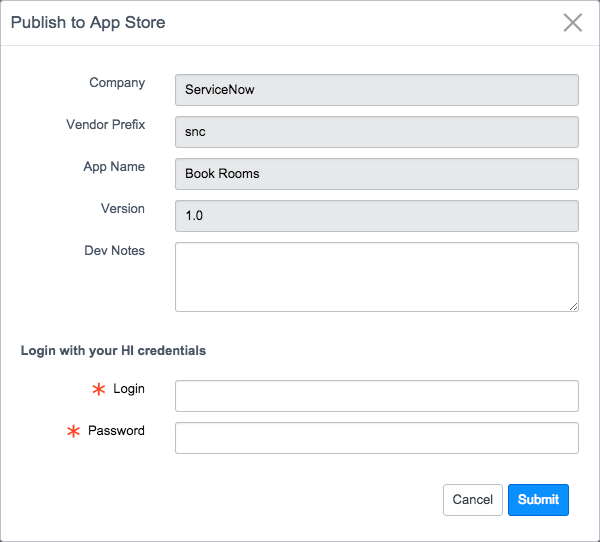Focus the Password input field

(377, 438)
